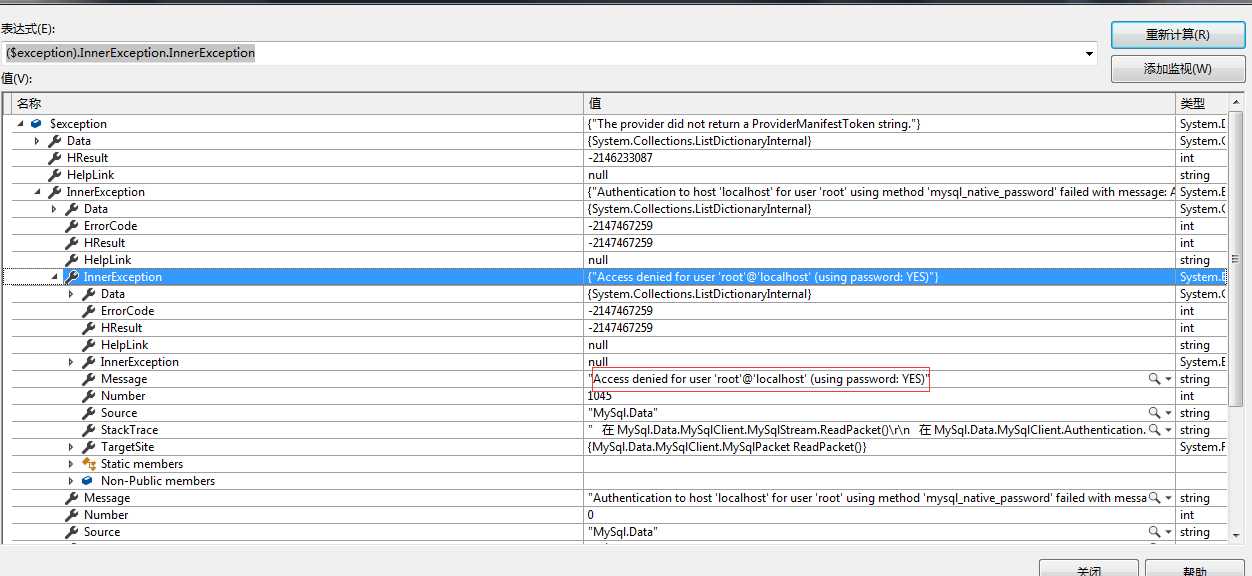Click magnifier on Source row below Number 1045
The width and height of the screenshot is (1252, 576).
(1154, 413)
